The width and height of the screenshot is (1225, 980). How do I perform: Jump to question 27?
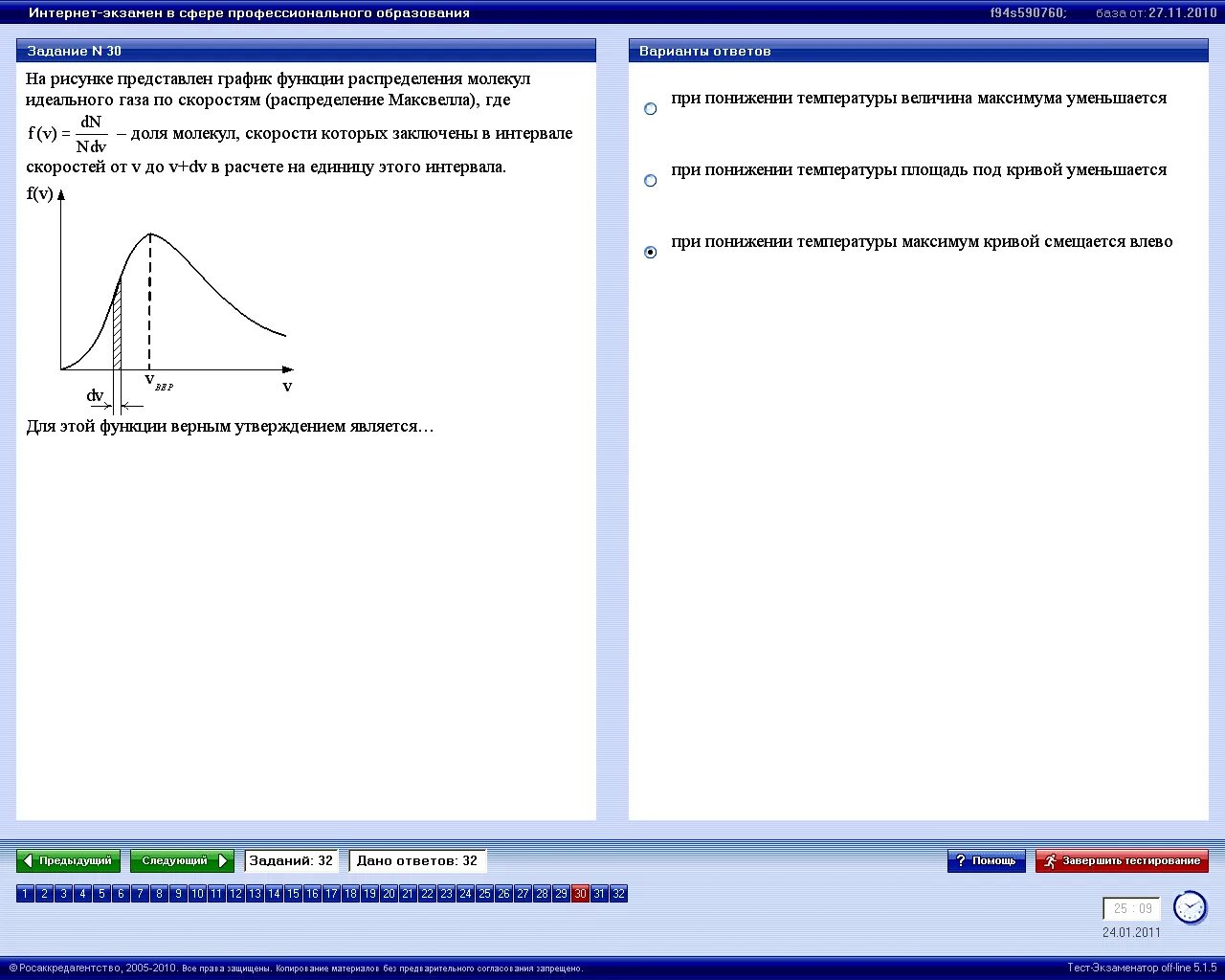(523, 894)
